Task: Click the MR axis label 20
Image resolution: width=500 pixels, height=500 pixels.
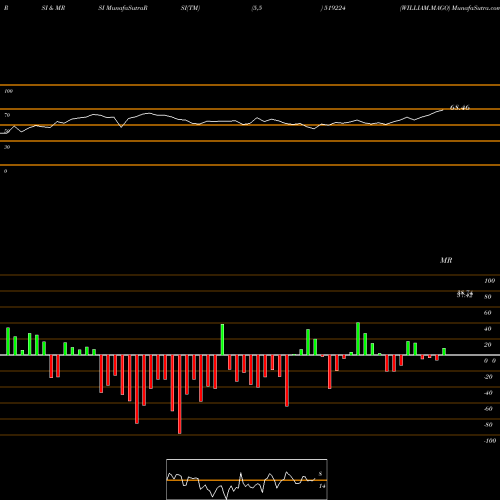Action: pyautogui.click(x=488, y=345)
